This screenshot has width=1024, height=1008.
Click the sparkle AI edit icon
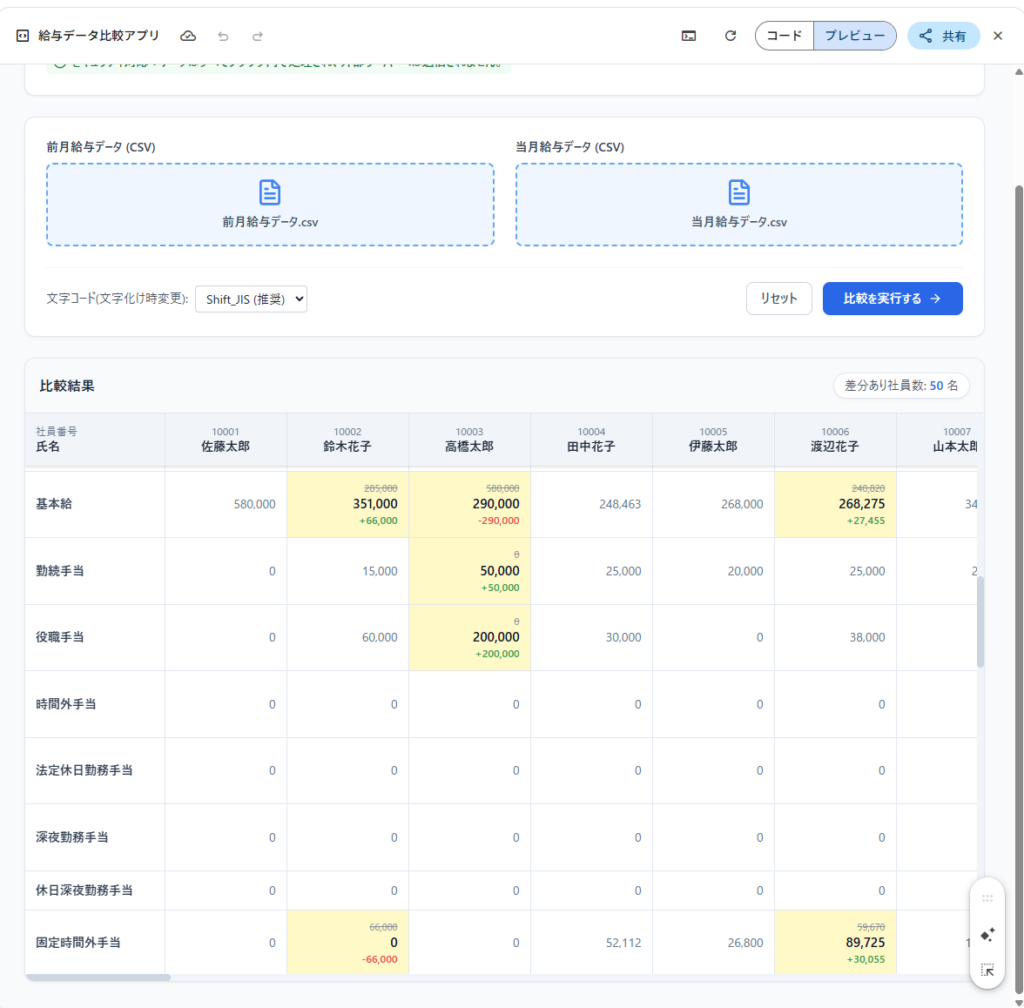click(987, 934)
